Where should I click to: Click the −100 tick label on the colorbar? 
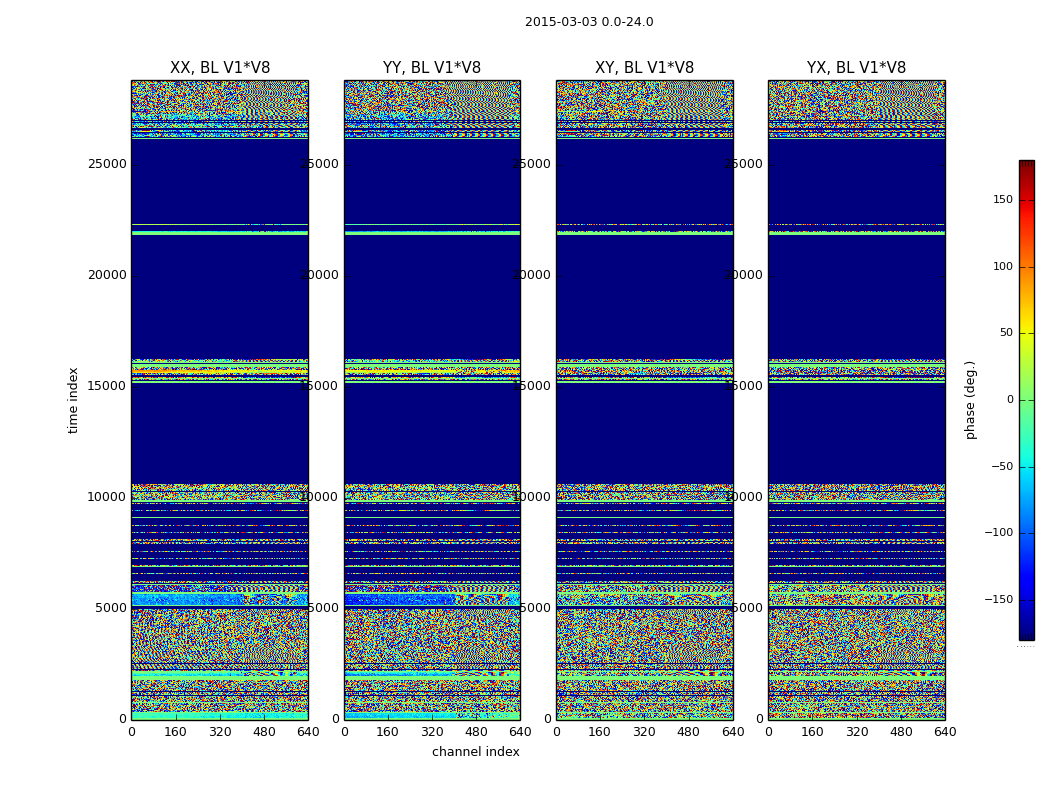[999, 533]
